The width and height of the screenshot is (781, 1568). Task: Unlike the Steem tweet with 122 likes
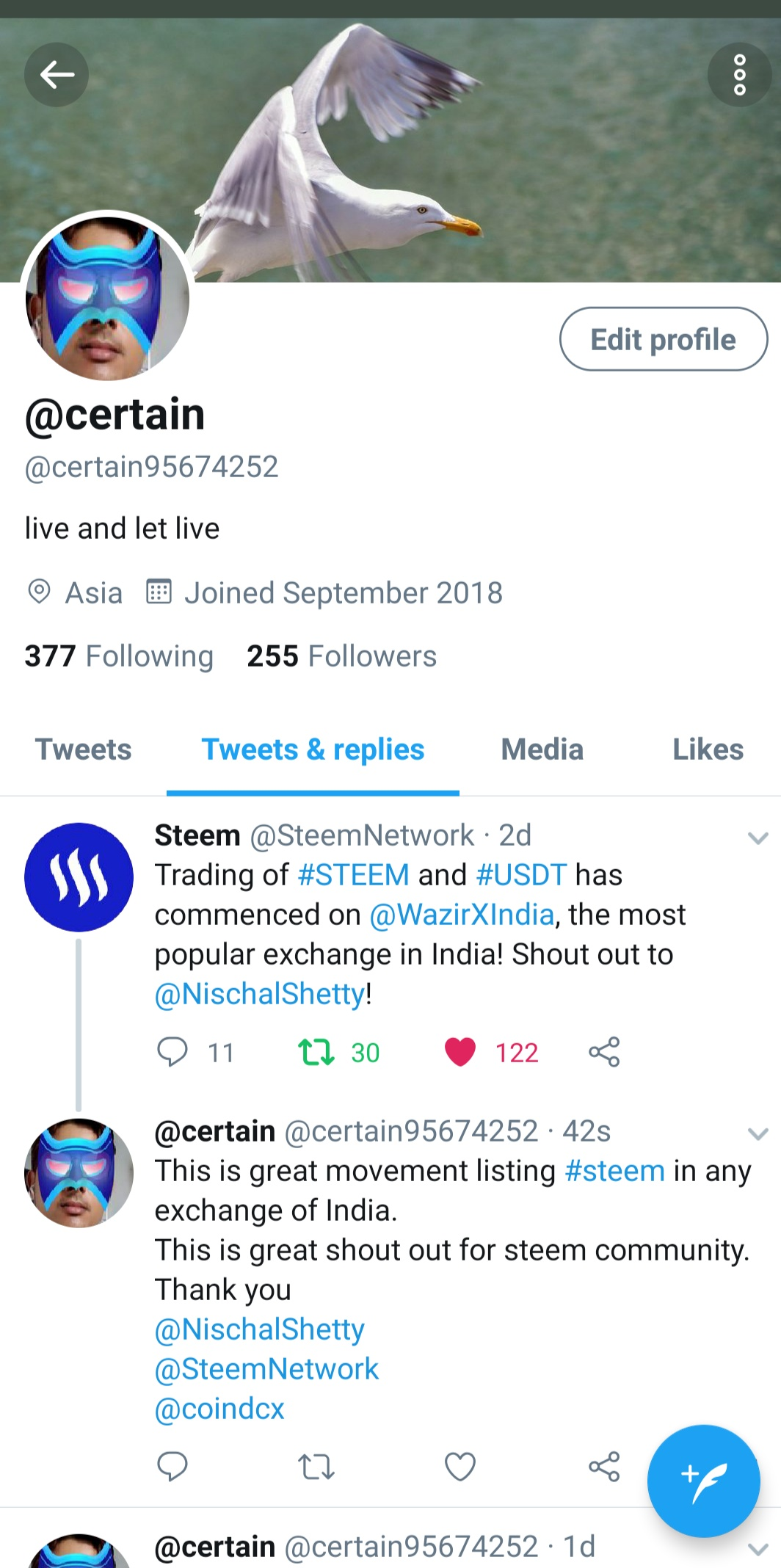coord(460,1052)
